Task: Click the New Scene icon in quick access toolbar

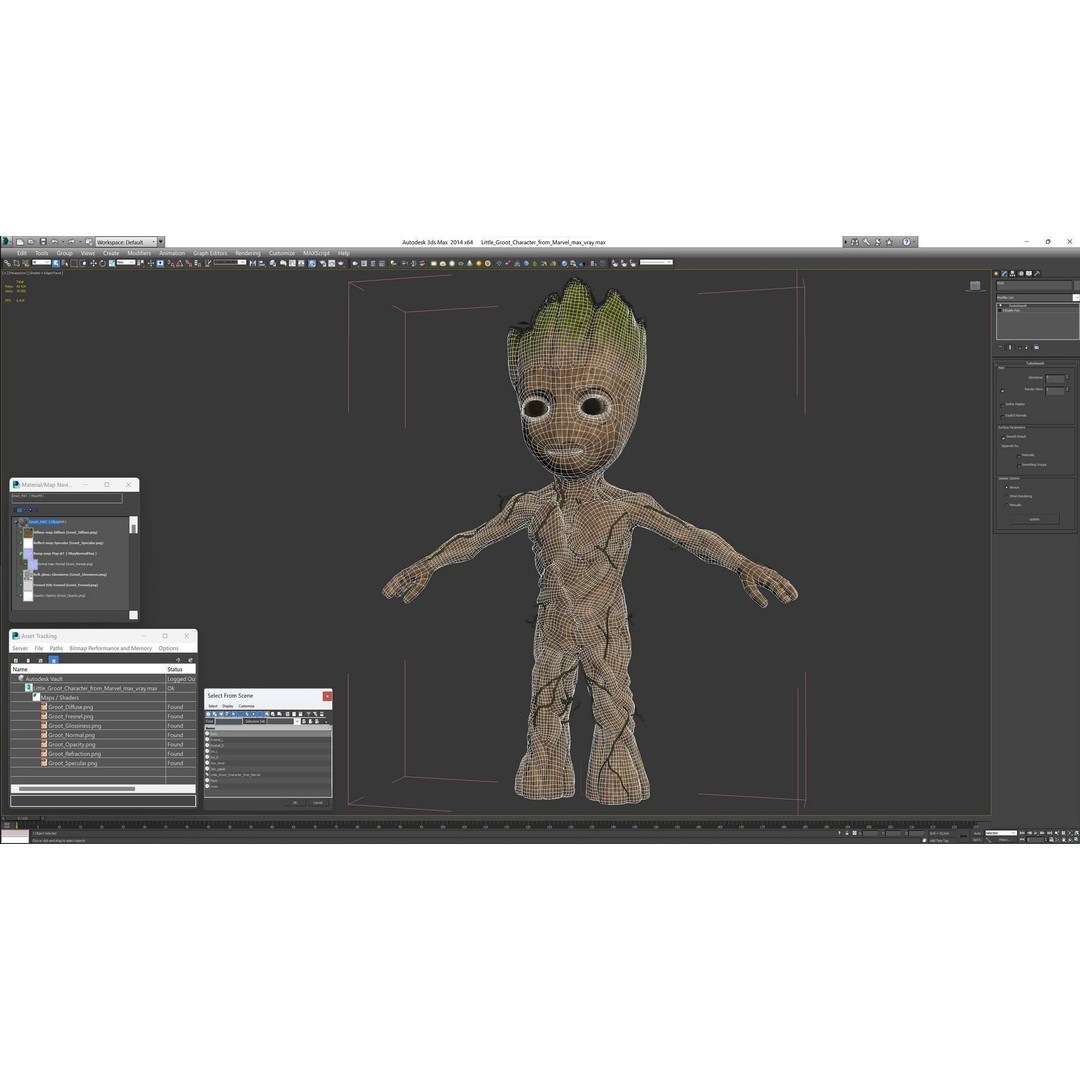Action: (x=20, y=242)
